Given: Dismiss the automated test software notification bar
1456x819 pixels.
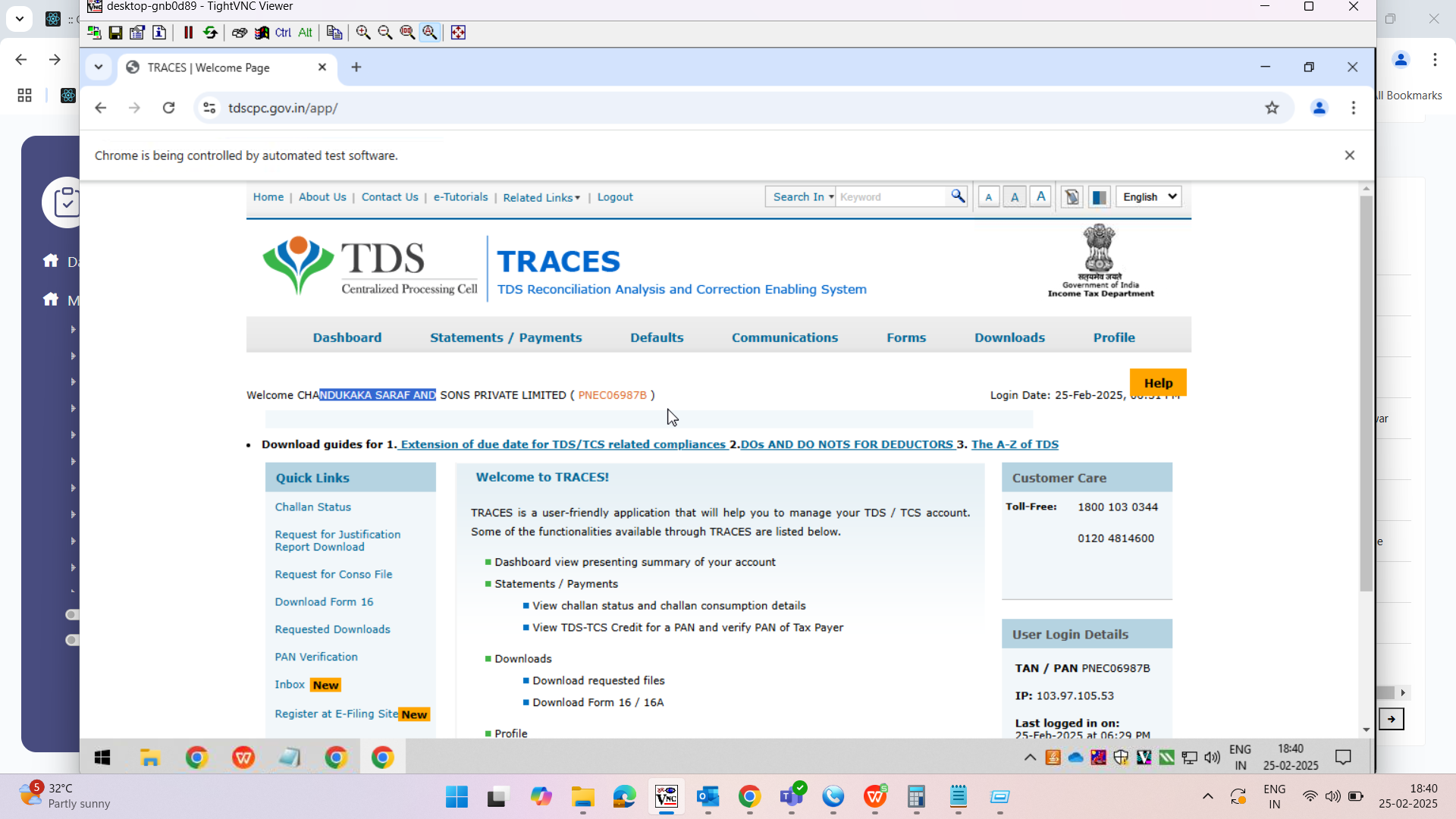Looking at the screenshot, I should point(1349,155).
